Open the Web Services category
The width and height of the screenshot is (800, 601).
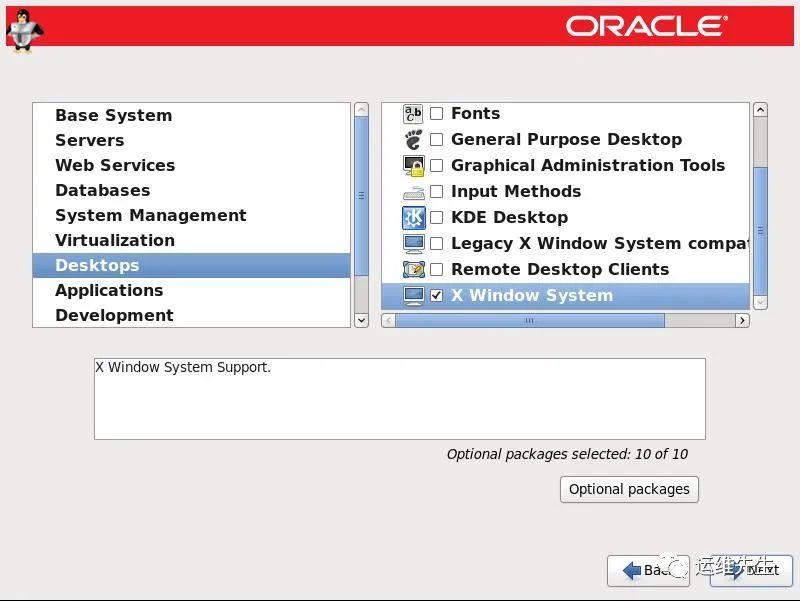tap(191, 165)
